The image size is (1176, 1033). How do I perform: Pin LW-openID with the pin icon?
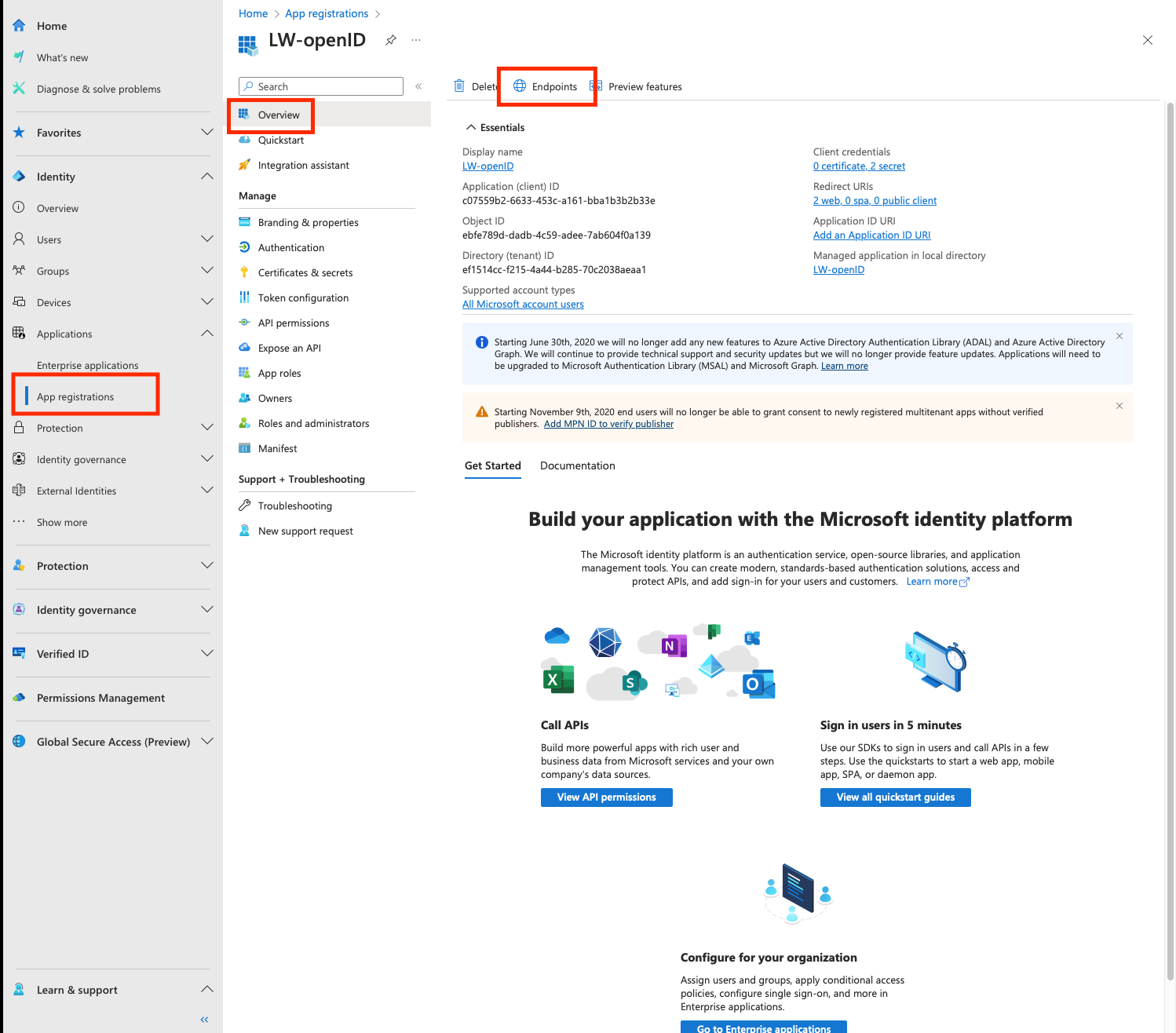(391, 40)
